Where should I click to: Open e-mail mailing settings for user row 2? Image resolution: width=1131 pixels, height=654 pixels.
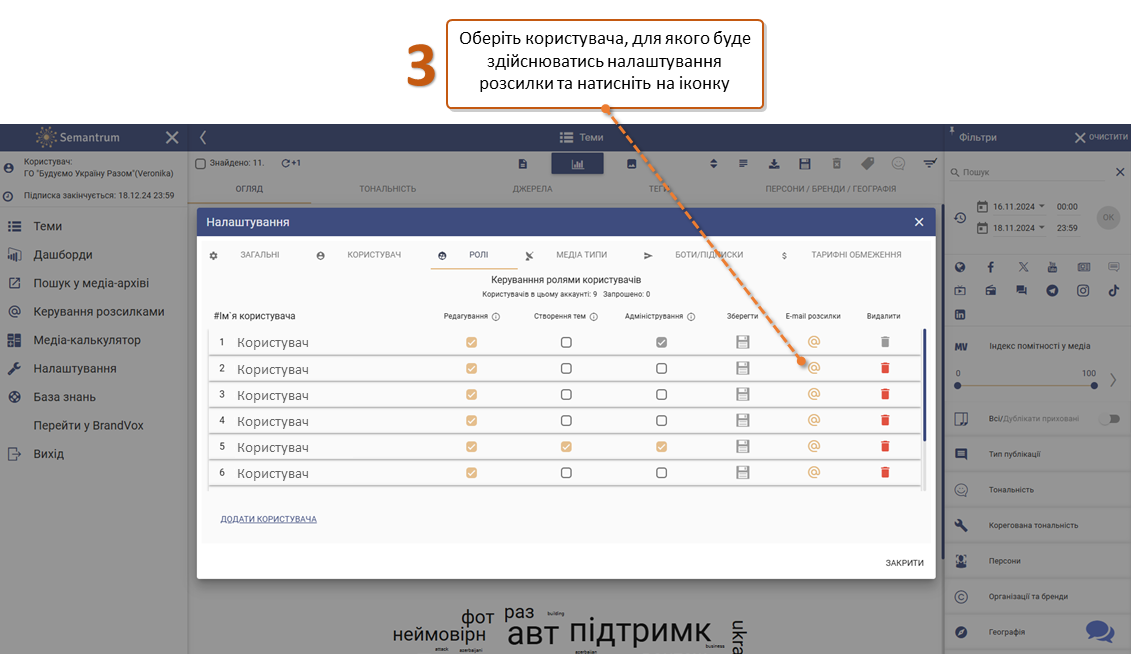[x=814, y=368]
